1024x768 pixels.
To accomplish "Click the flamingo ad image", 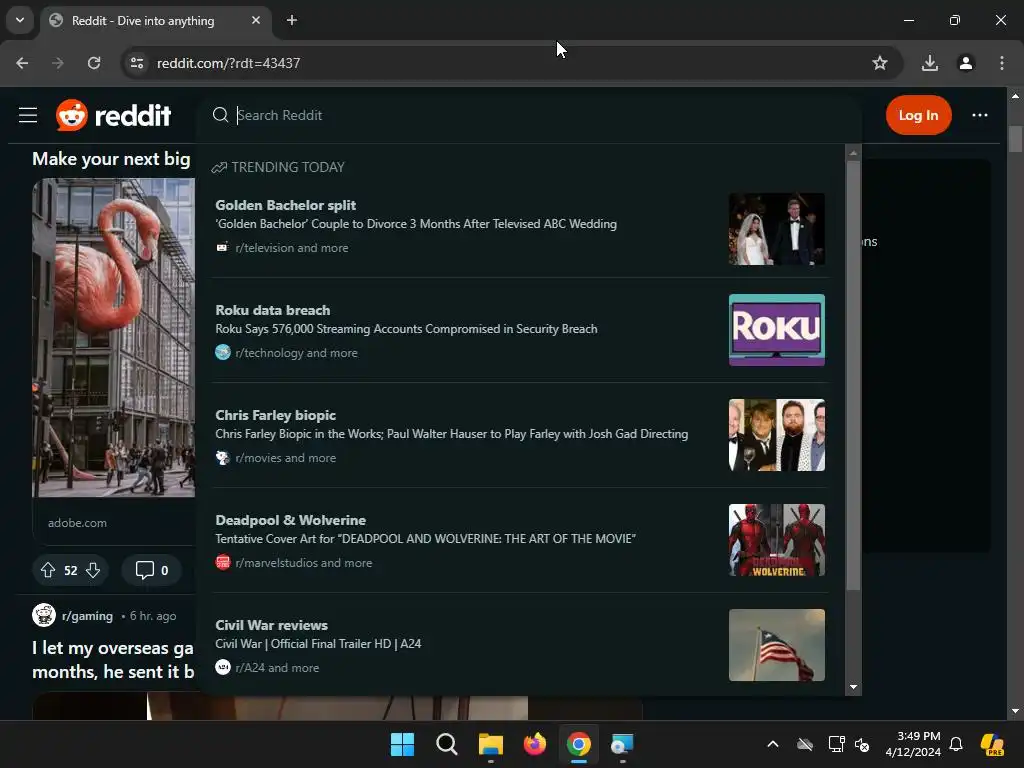I will point(114,338).
